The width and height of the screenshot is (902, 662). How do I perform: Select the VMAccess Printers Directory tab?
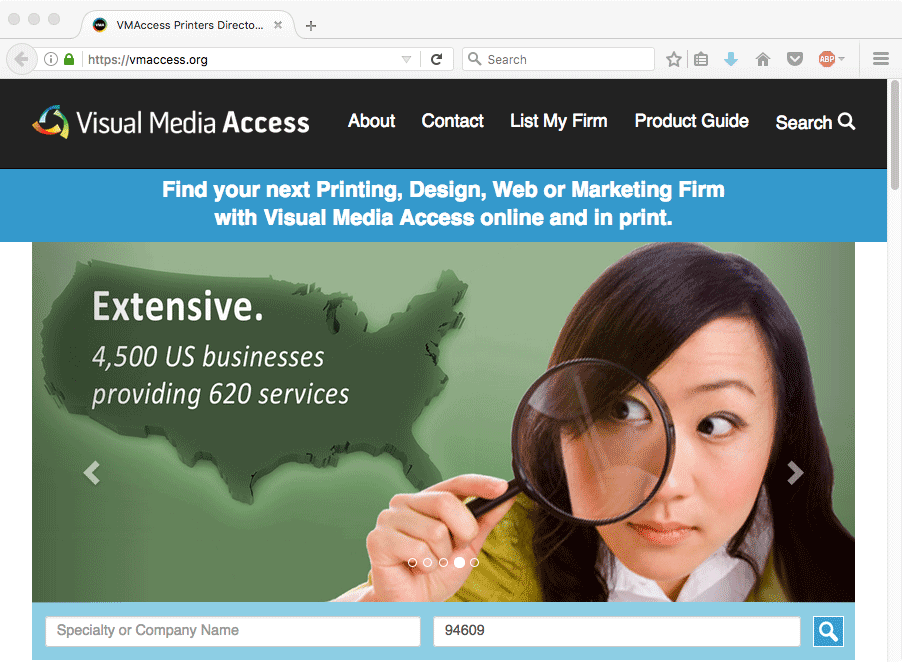[187, 25]
